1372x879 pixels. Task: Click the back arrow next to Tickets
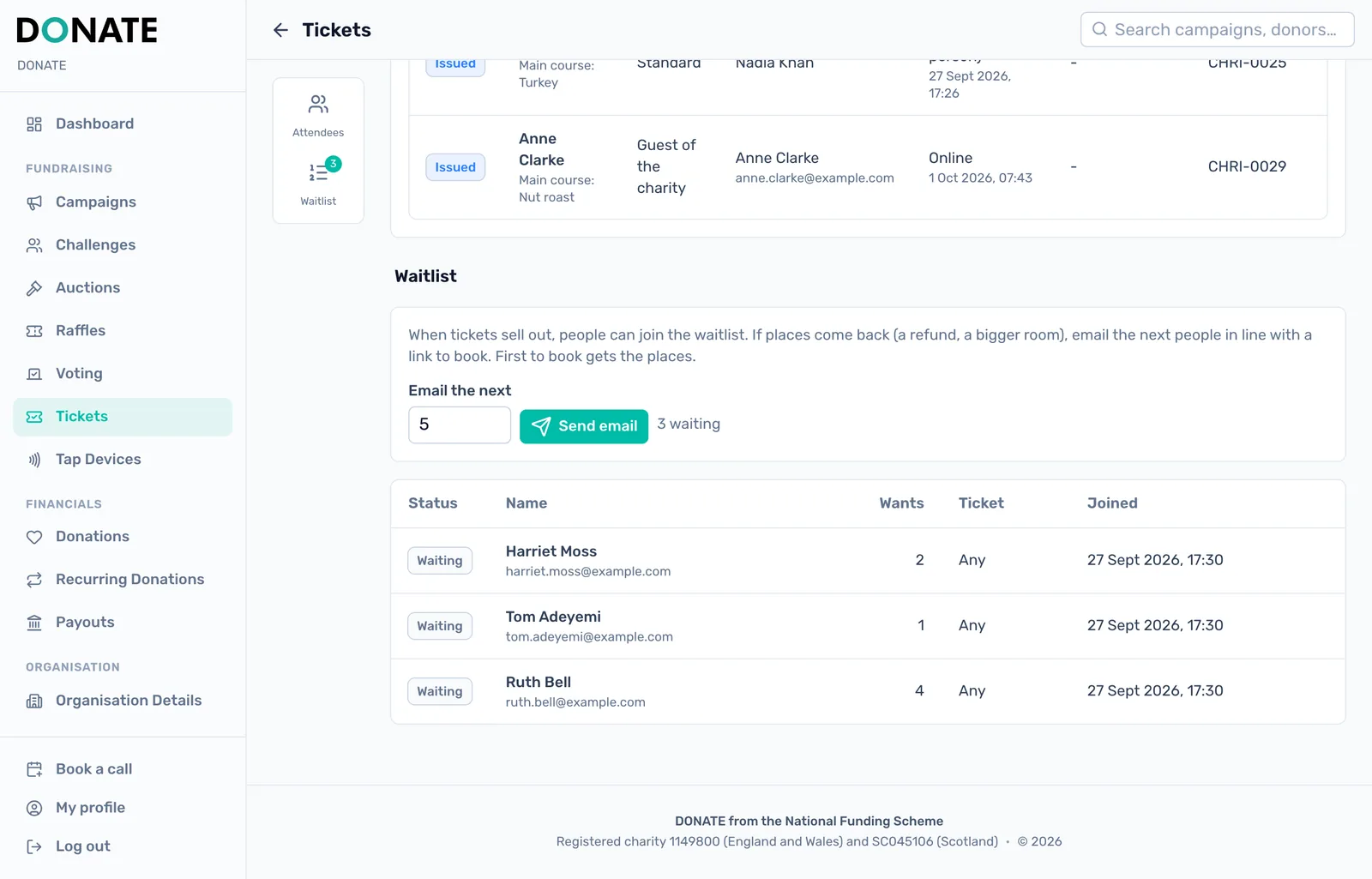tap(280, 30)
